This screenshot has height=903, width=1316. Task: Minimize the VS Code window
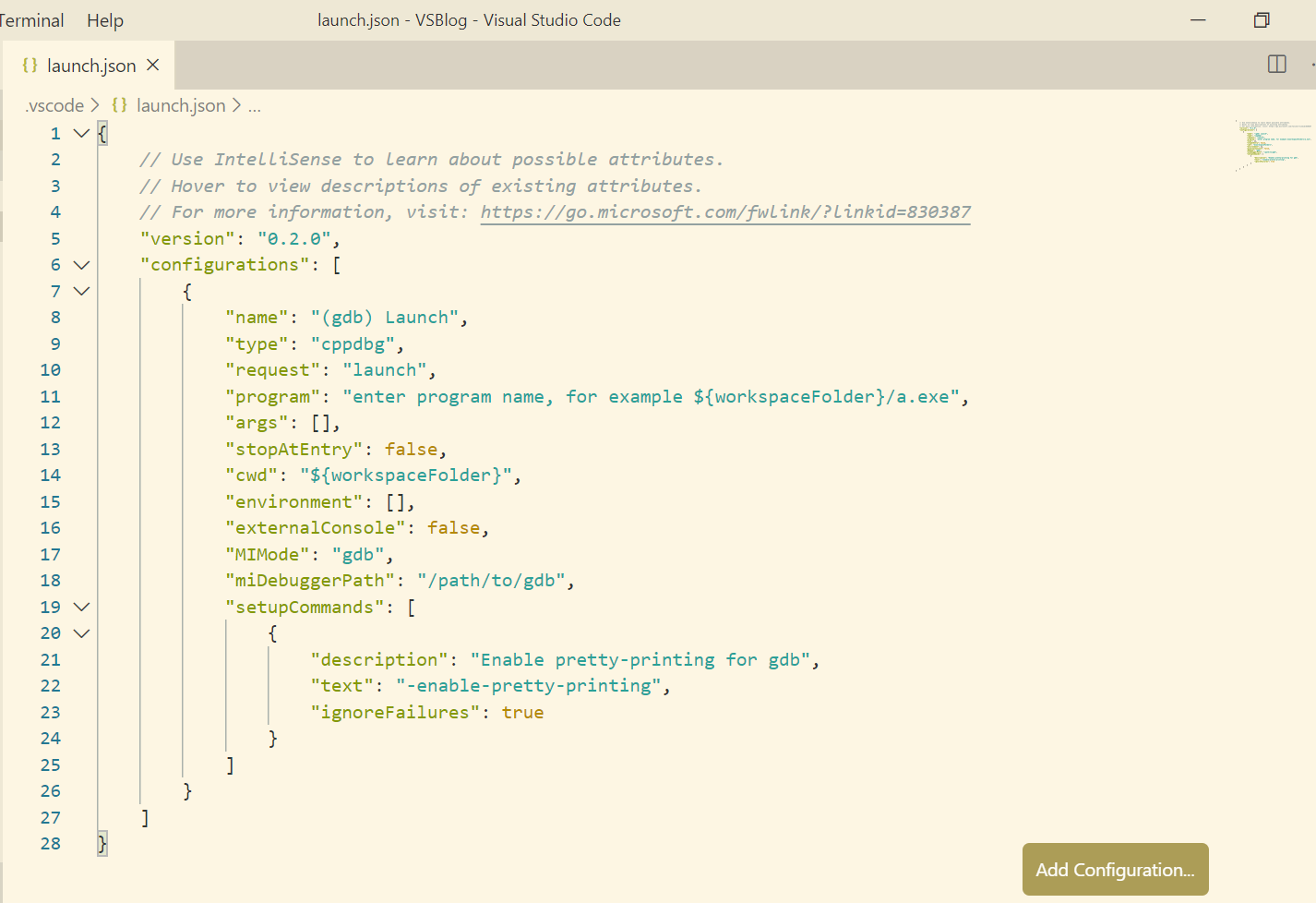[1198, 20]
